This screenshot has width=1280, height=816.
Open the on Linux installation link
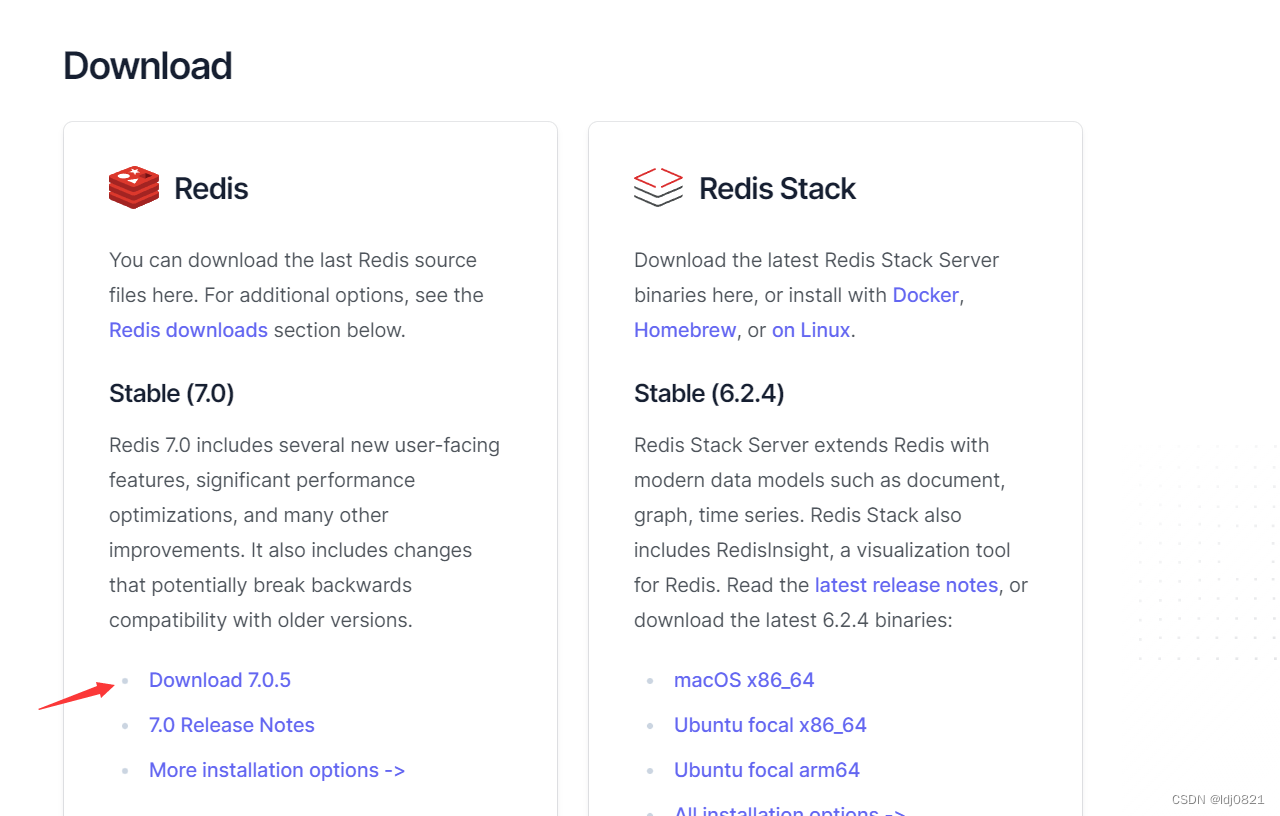pyautogui.click(x=810, y=330)
